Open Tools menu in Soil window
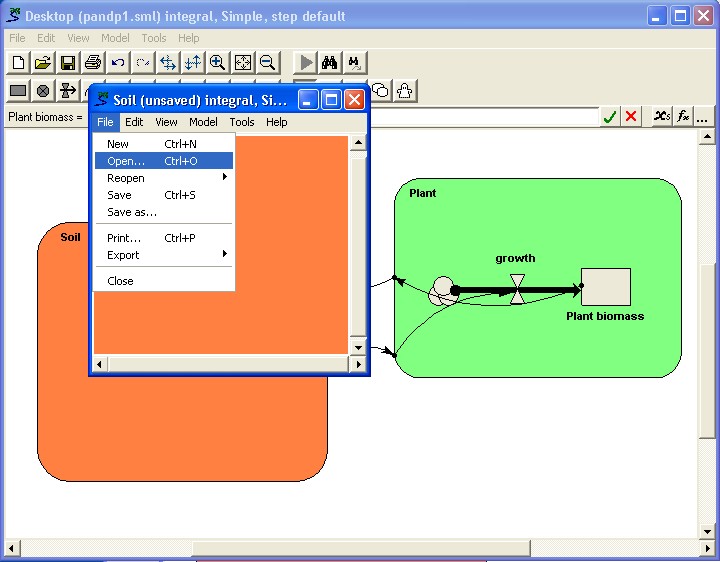Image resolution: width=720 pixels, height=562 pixels. 242,122
